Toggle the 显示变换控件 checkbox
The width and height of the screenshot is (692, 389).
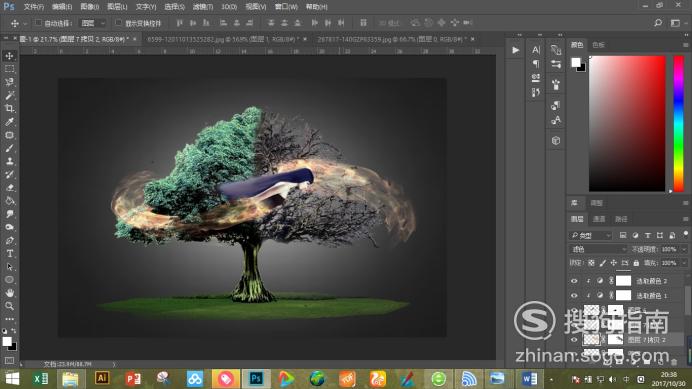coord(118,23)
